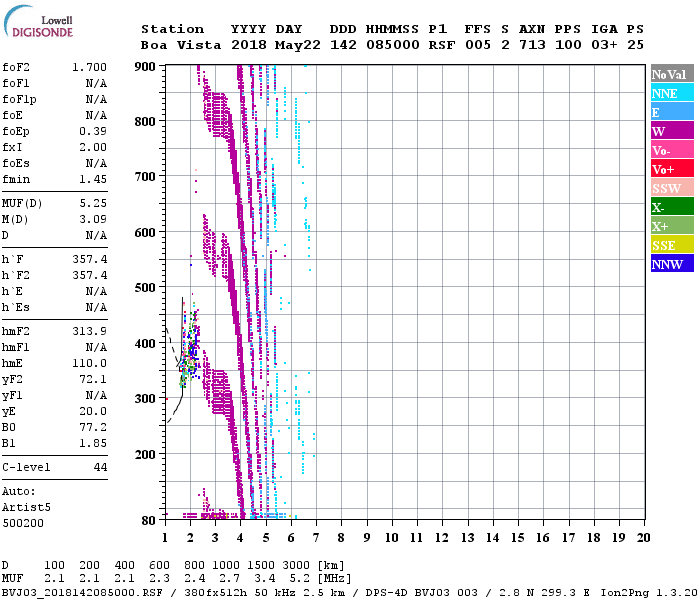Select the SSE yellow legend swatch
Viewport: 700px width, 600px height.
click(x=672, y=245)
